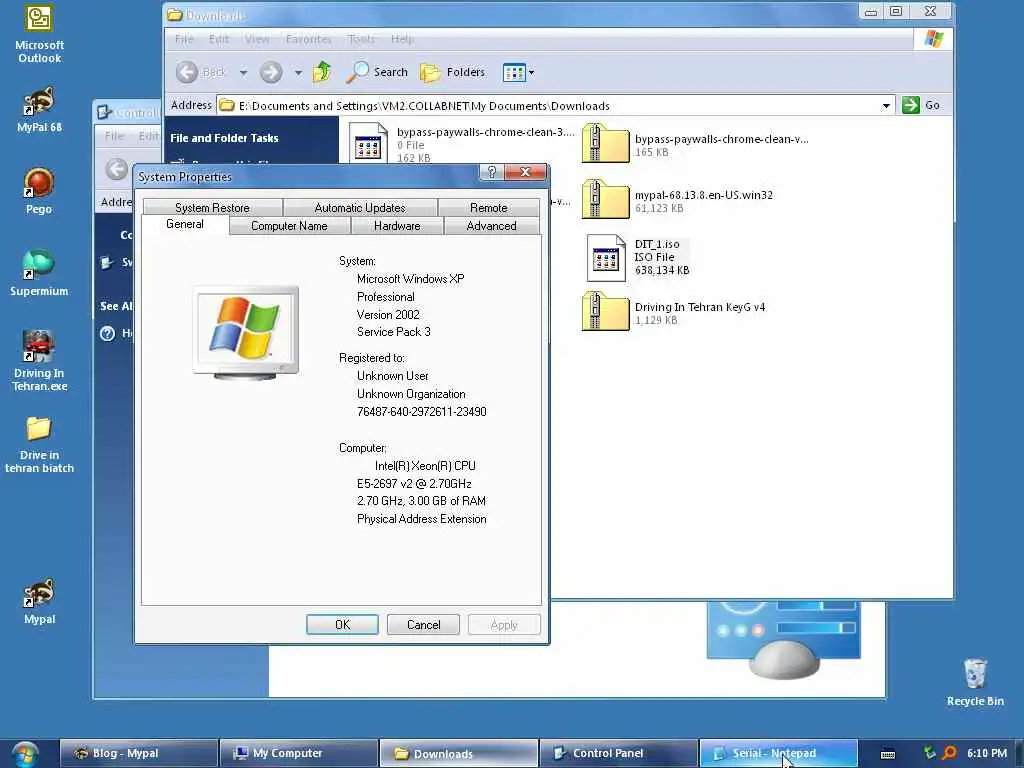The height and width of the screenshot is (768, 1024).
Task: Switch to the Advanced tab
Action: click(x=491, y=226)
